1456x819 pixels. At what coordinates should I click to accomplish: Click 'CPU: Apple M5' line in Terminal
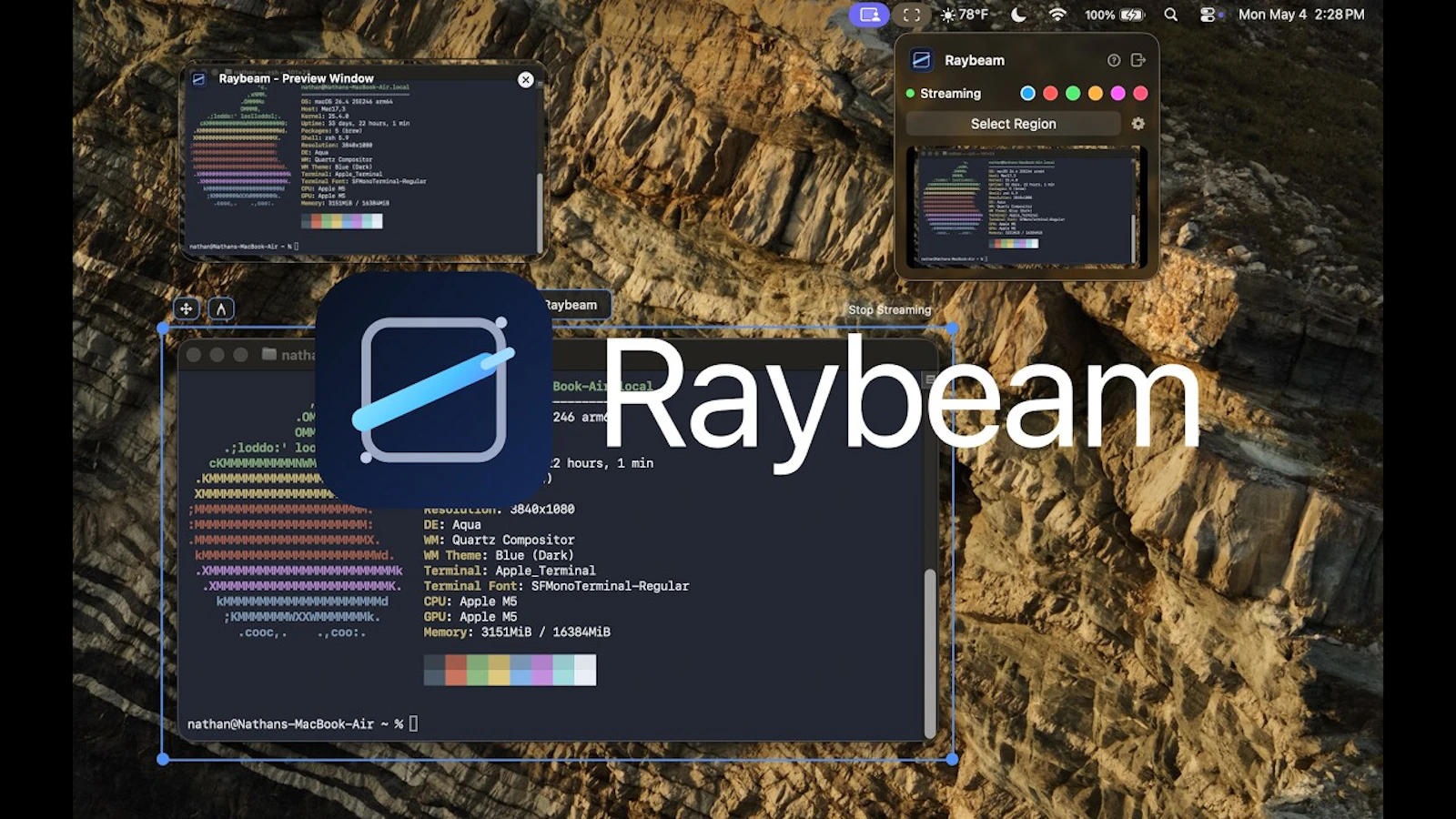coord(470,602)
